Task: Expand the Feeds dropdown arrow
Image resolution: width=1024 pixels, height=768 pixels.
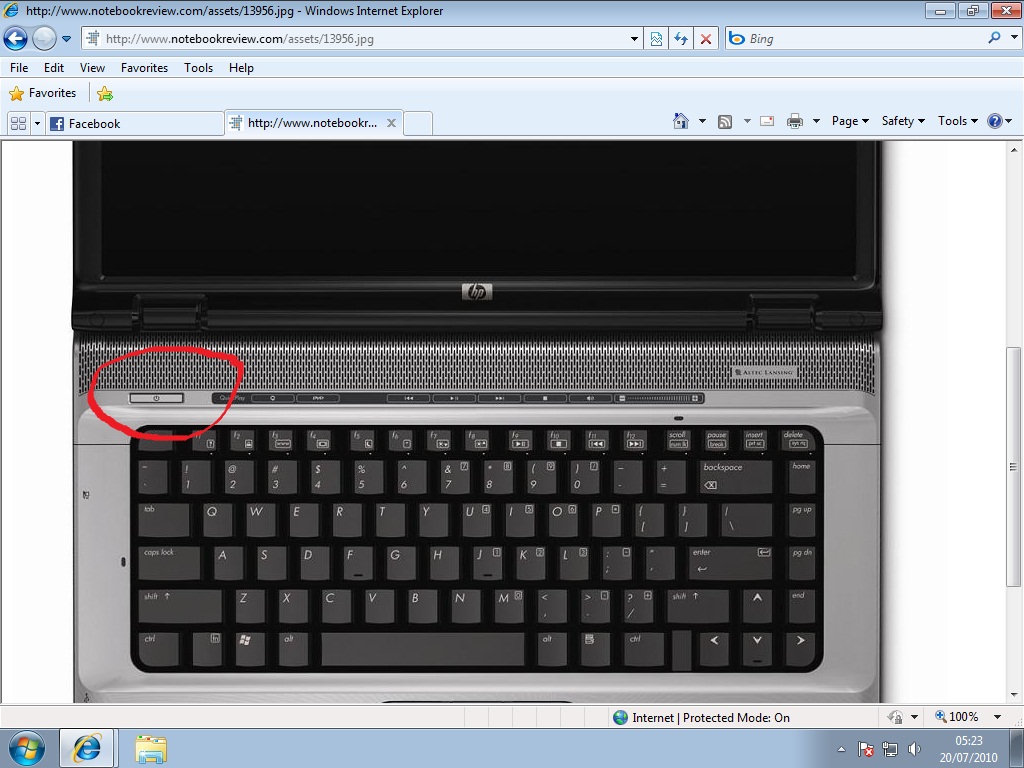Action: tap(746, 121)
